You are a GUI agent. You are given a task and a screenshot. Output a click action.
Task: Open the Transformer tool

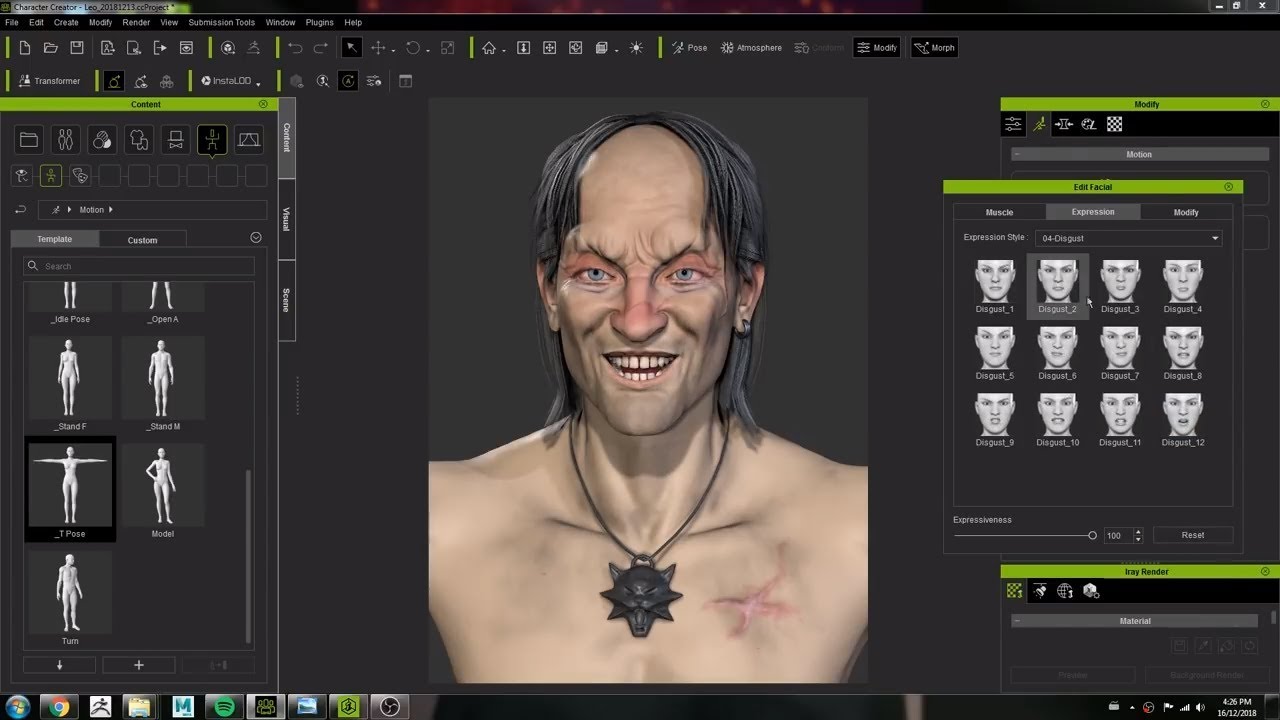tap(49, 81)
